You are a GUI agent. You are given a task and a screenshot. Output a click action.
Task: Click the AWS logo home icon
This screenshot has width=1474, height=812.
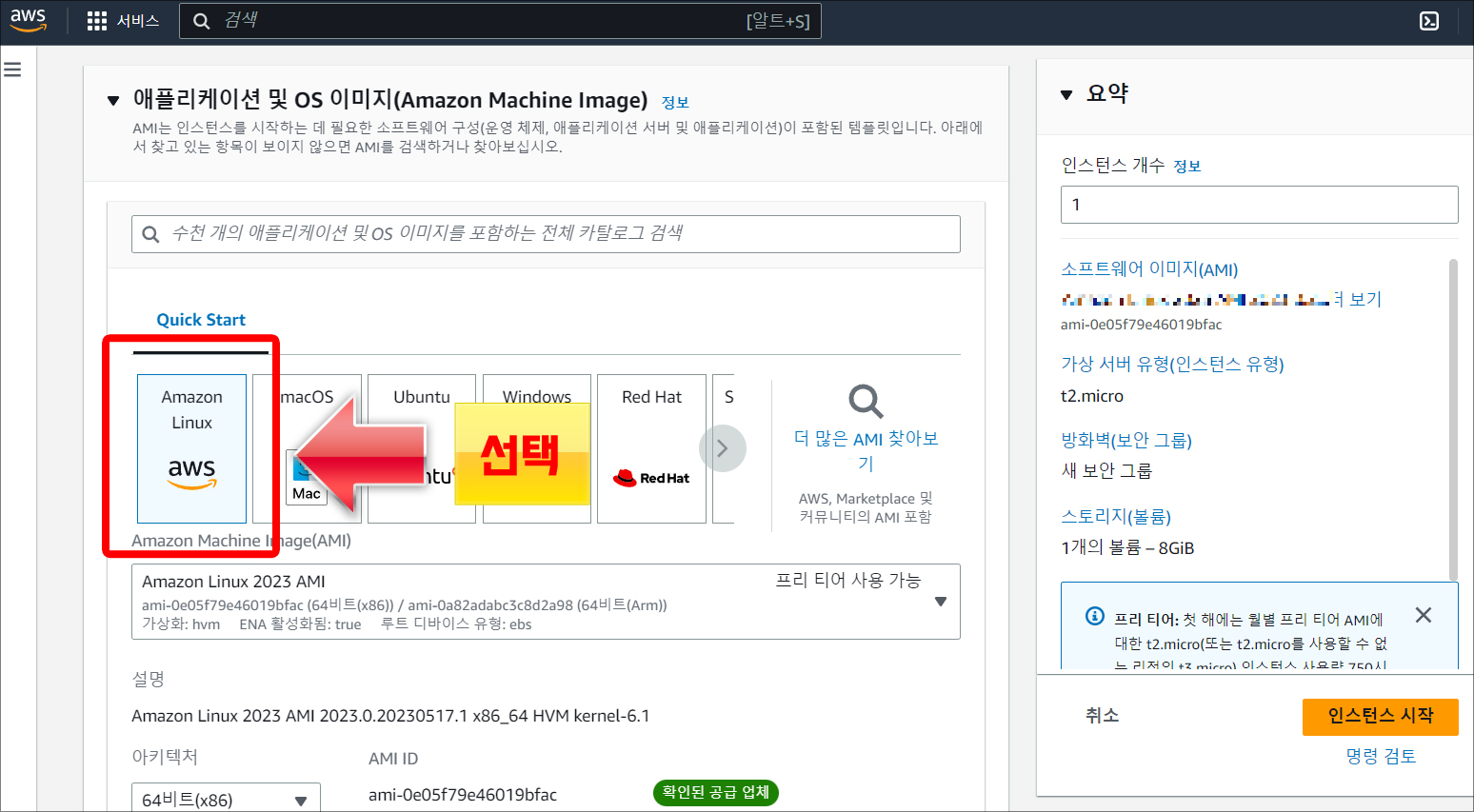click(29, 20)
